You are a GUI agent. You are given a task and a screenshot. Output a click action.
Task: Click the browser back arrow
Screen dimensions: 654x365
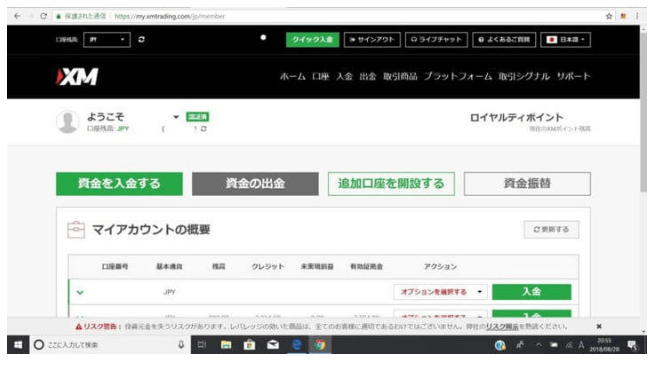[x=17, y=16]
